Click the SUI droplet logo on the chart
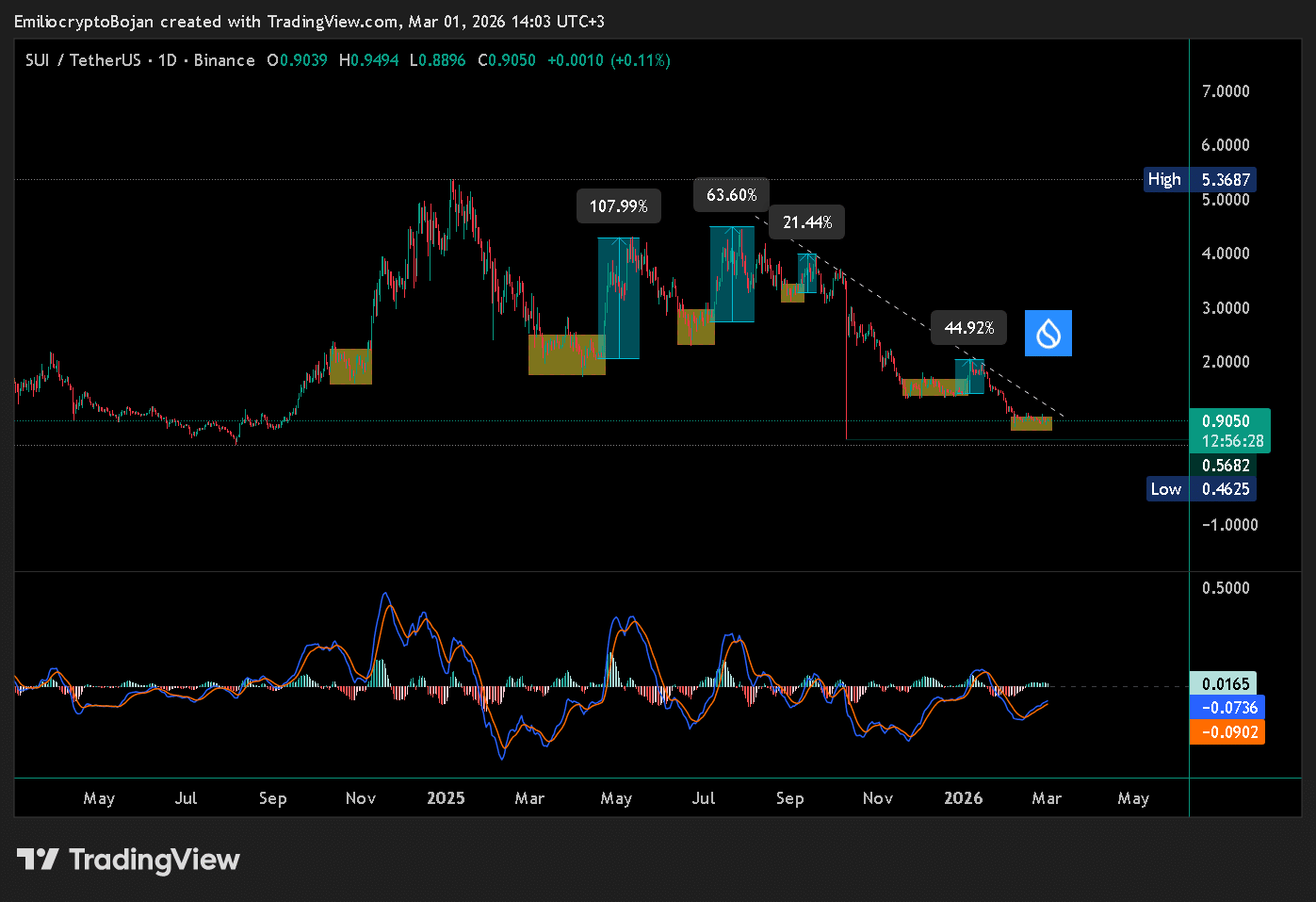The width and height of the screenshot is (1316, 902). [1048, 333]
